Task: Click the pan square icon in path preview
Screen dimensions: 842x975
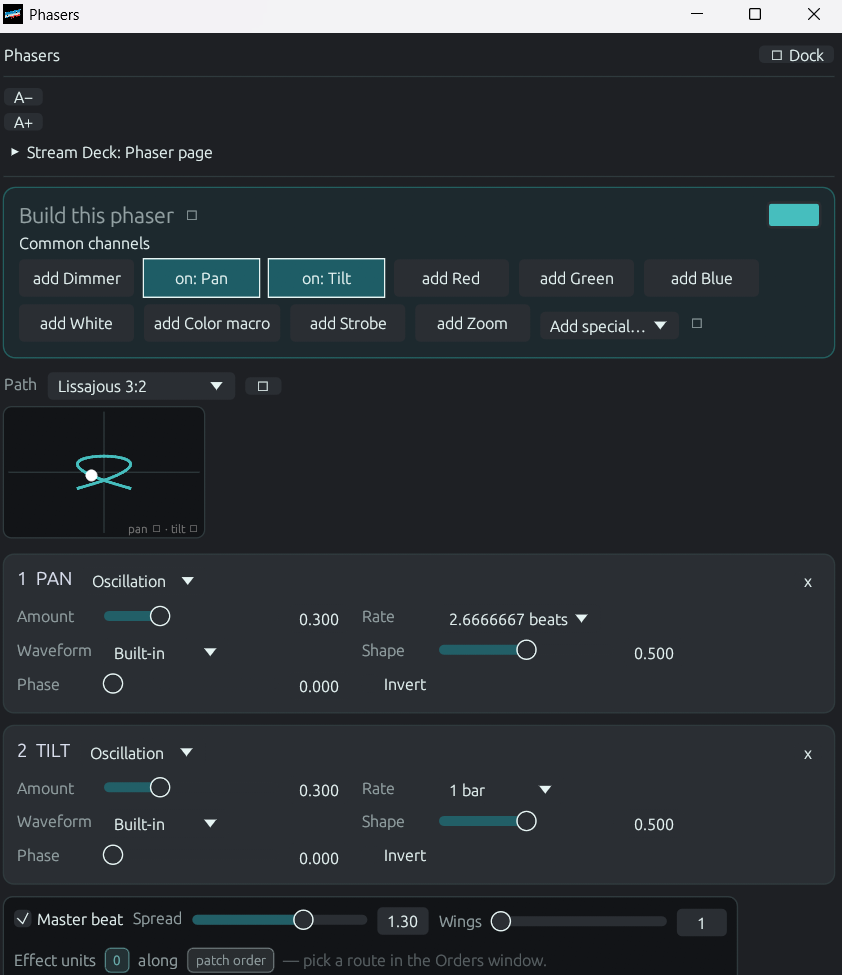Action: pos(157,529)
